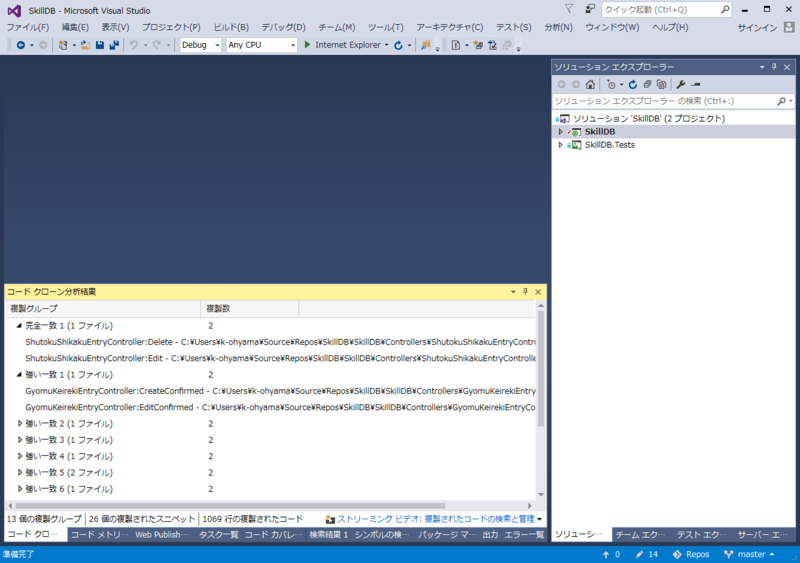Viewport: 800px width, 563px height.
Task: Click the サインイン sign-in link
Action: coord(757,28)
